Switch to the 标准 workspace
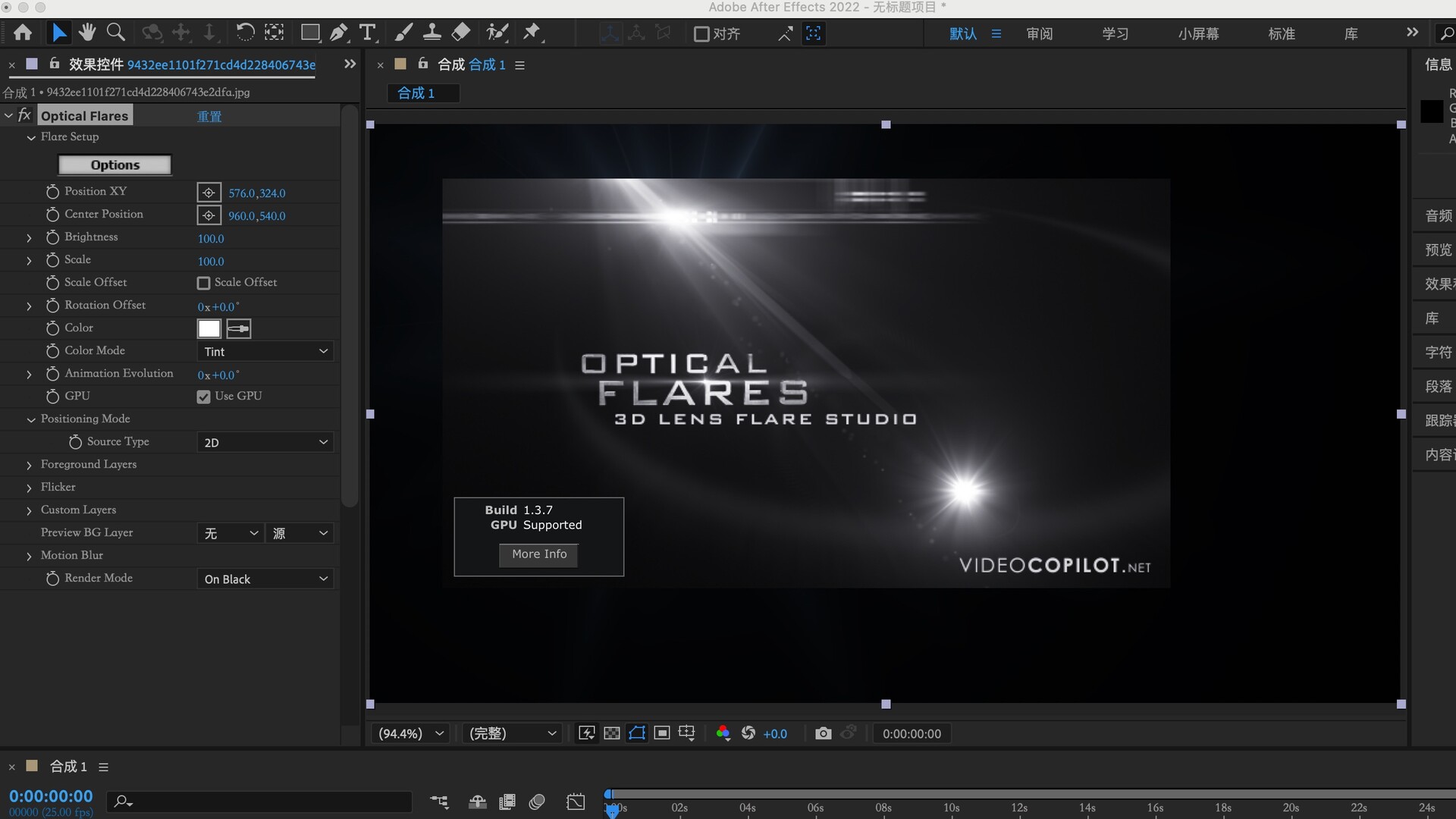 (1282, 34)
